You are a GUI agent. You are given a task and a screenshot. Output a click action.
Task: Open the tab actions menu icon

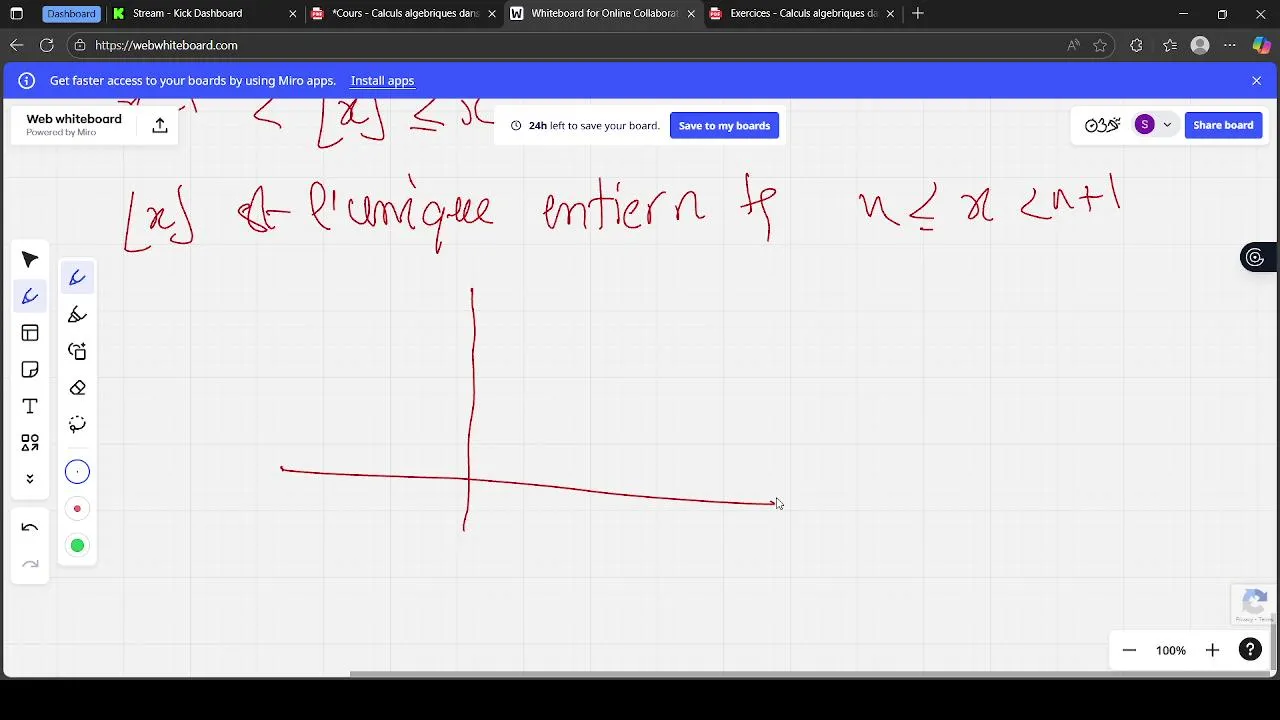point(16,14)
